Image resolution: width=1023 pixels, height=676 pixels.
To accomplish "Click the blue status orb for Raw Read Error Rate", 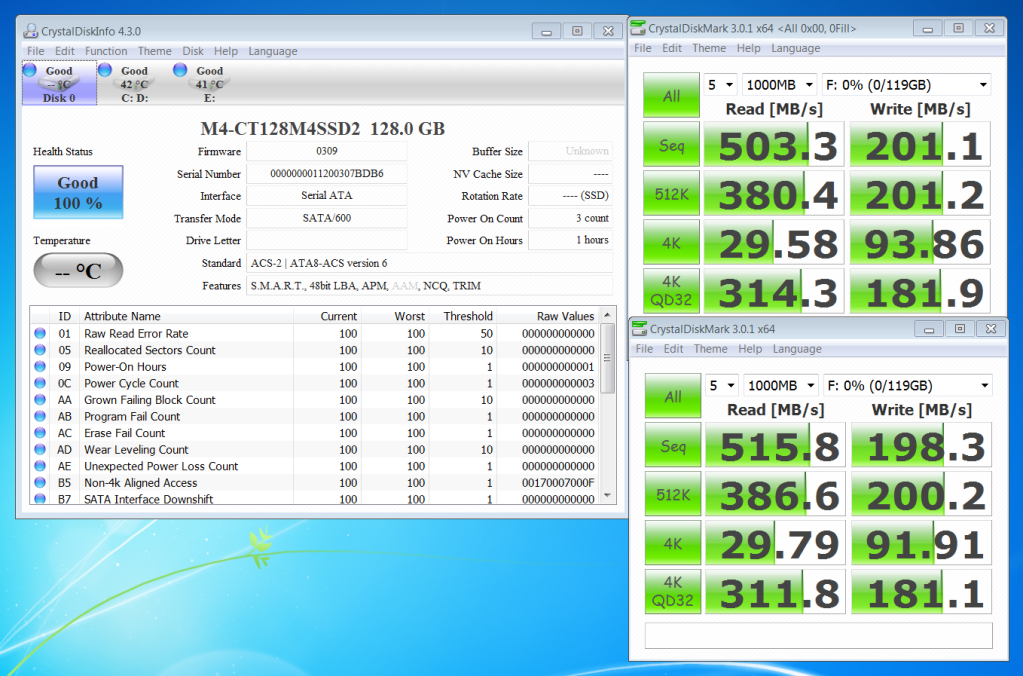I will tap(40, 334).
